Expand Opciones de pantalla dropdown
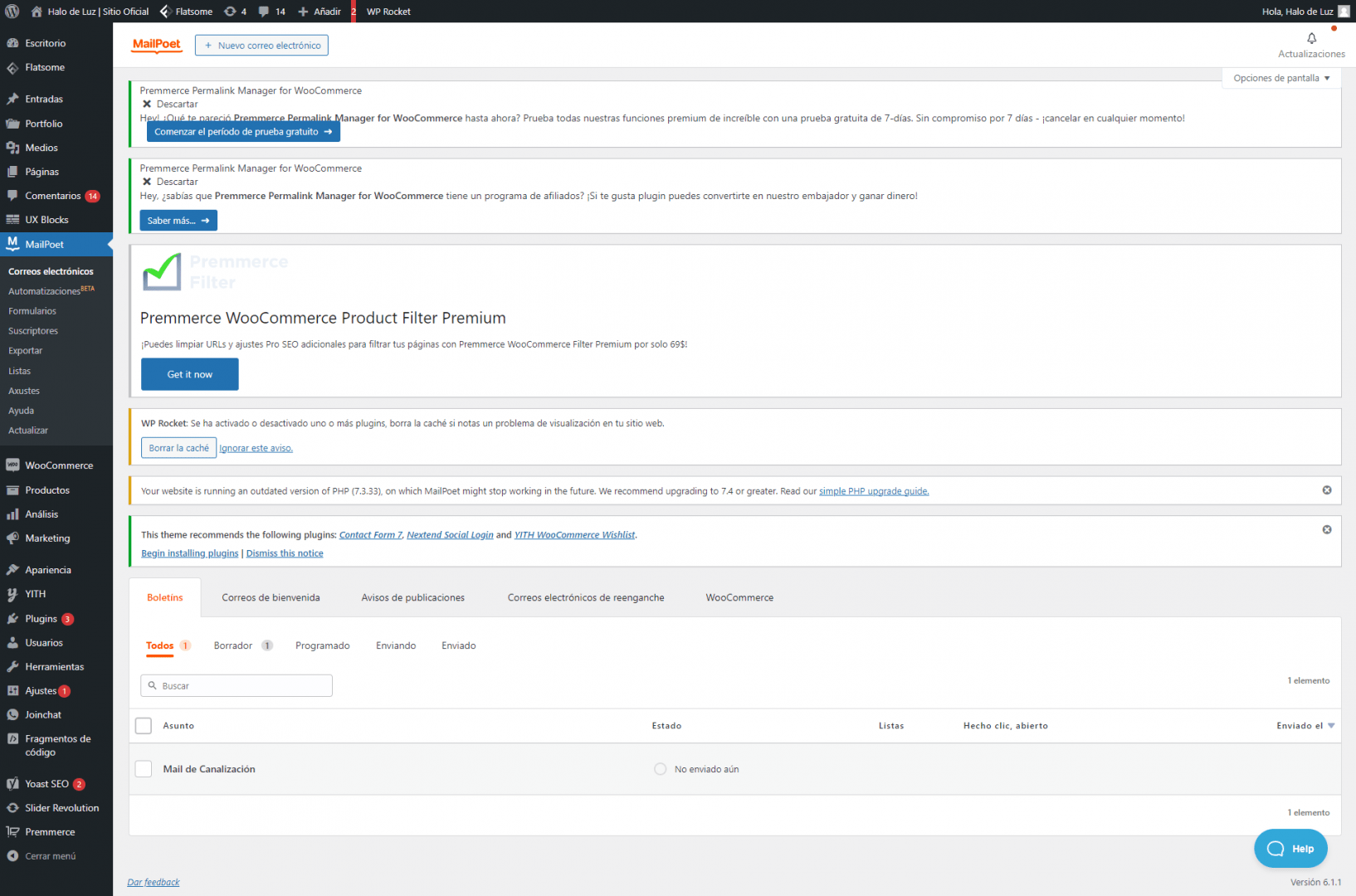The height and width of the screenshot is (896, 1356). click(1281, 78)
